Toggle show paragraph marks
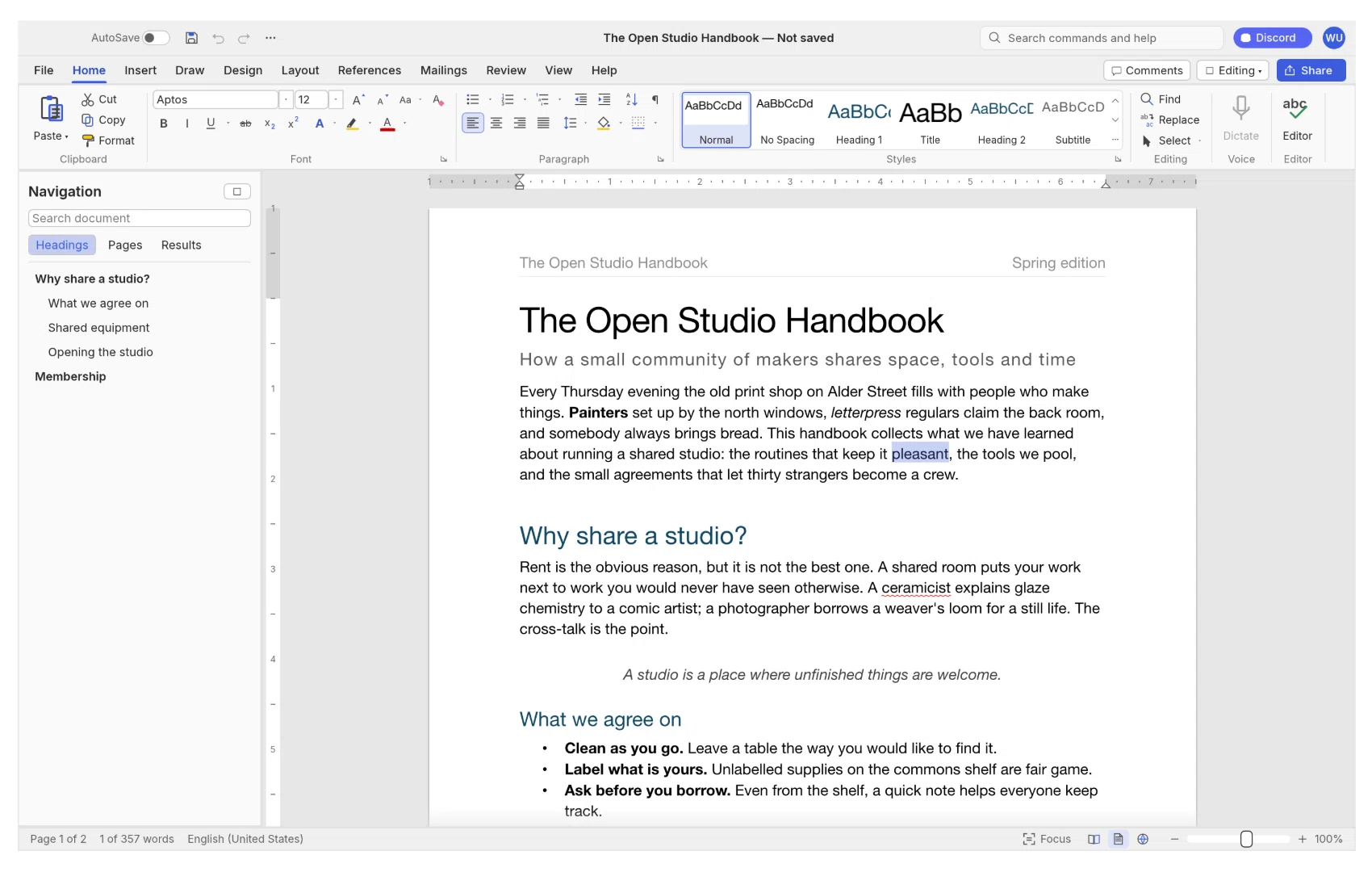This screenshot has height=872, width=1372. 655,100
